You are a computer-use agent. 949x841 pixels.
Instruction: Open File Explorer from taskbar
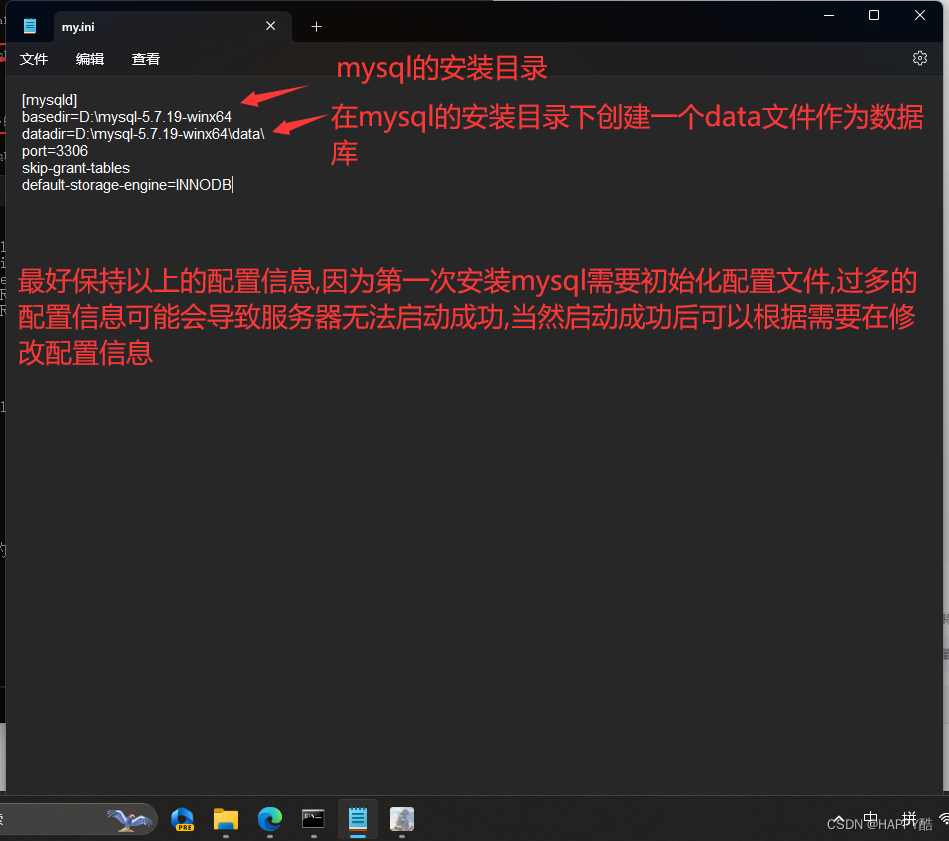(x=226, y=819)
